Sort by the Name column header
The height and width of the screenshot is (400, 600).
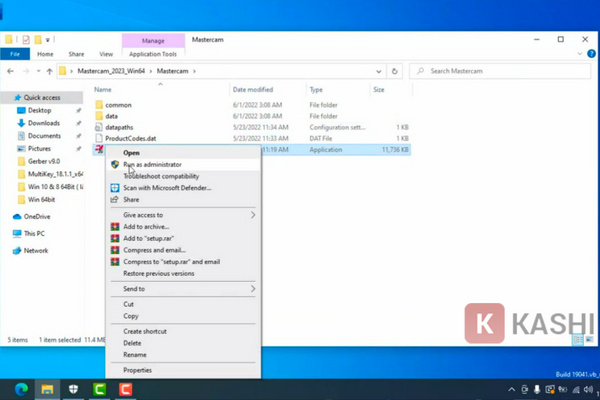click(x=103, y=90)
